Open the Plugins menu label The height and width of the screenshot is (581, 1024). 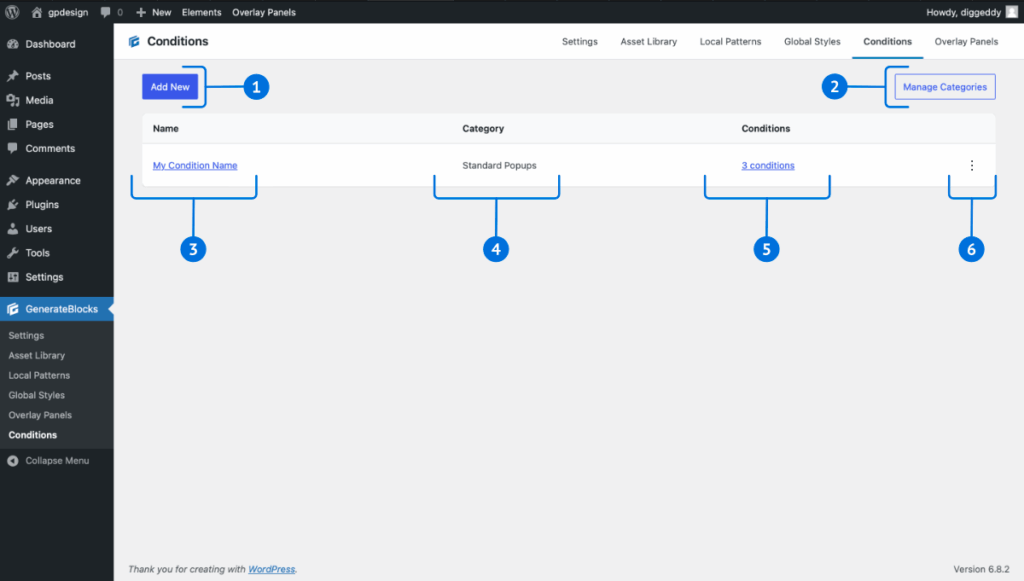coord(42,204)
